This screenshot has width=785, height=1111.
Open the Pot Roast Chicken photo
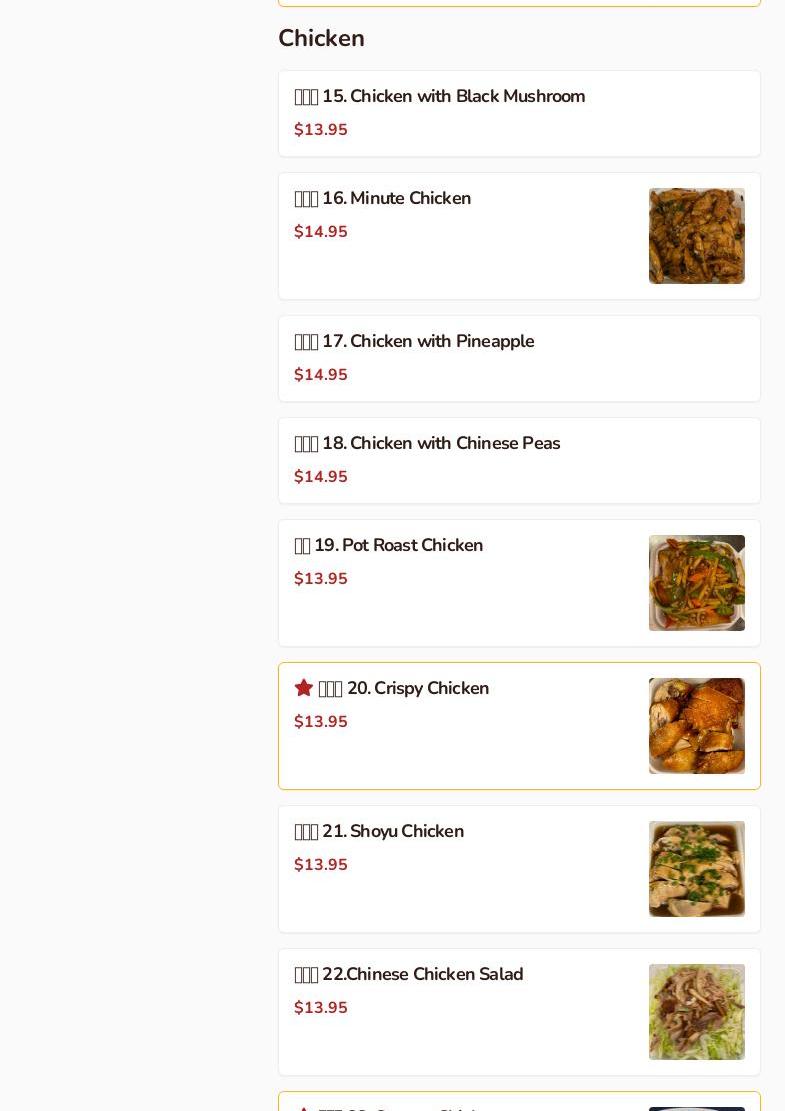696,583
